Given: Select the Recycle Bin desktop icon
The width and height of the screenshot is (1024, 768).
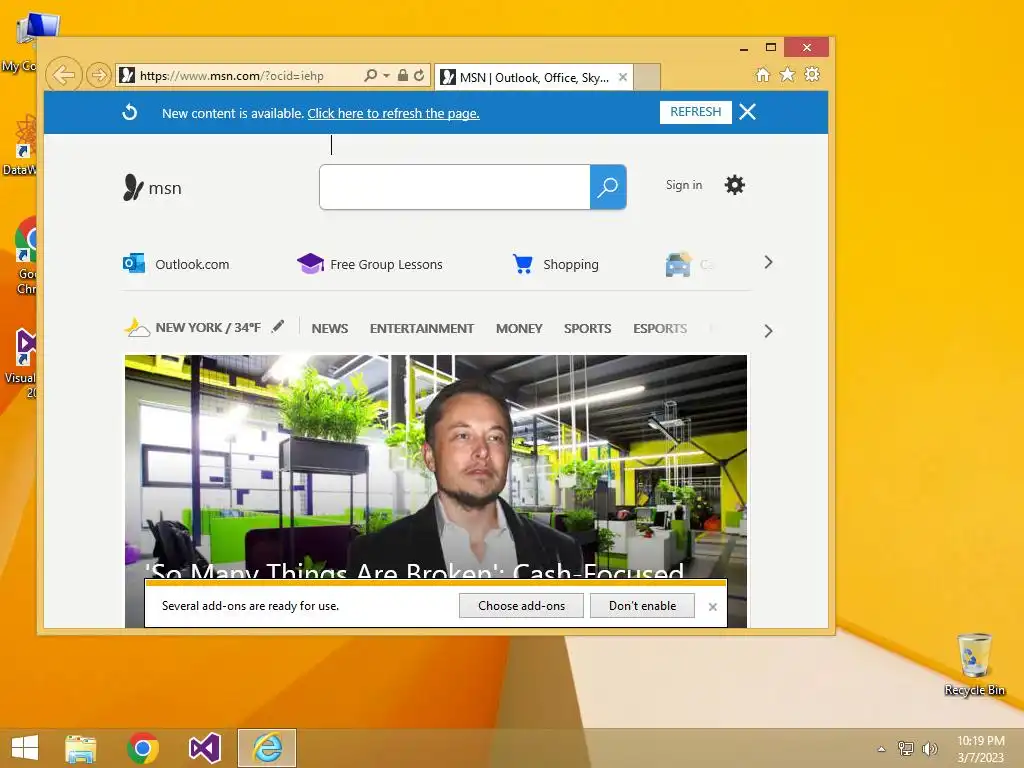Looking at the screenshot, I should click(974, 664).
